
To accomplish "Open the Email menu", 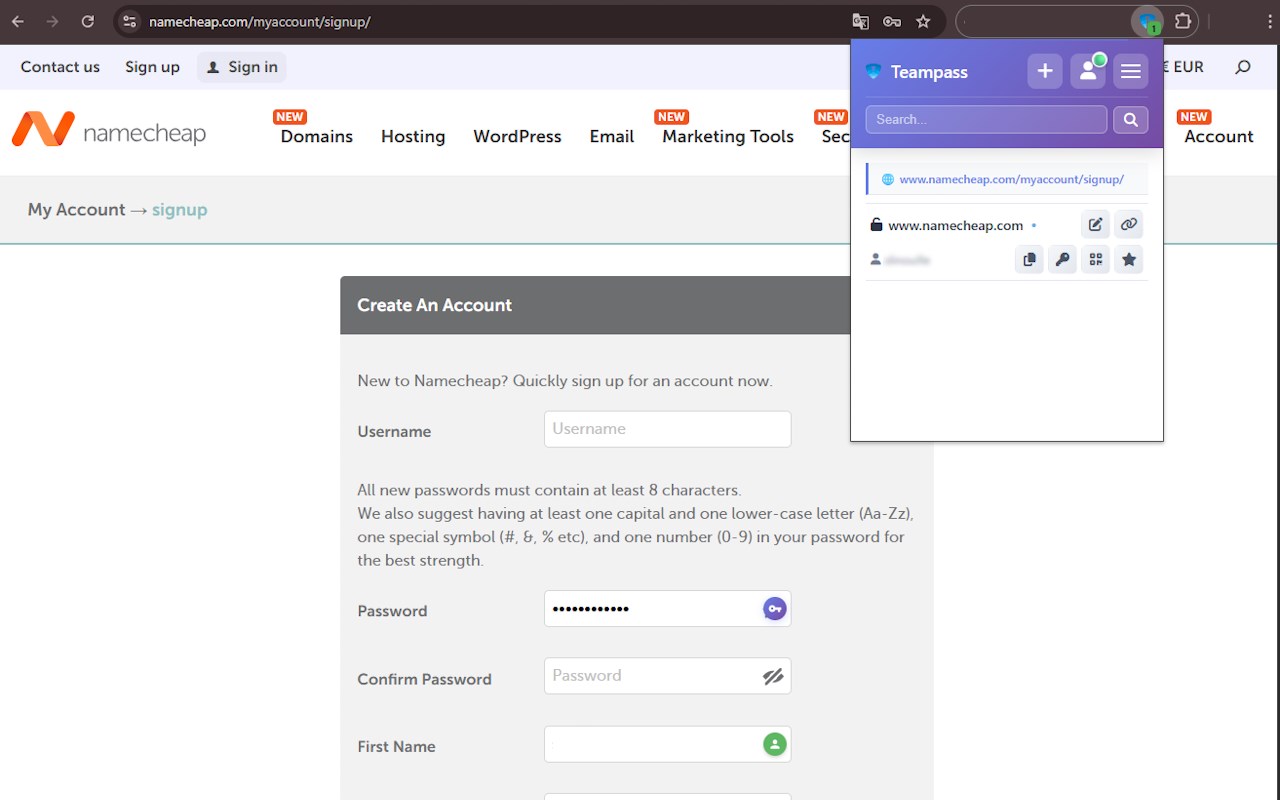I will pos(612,136).
